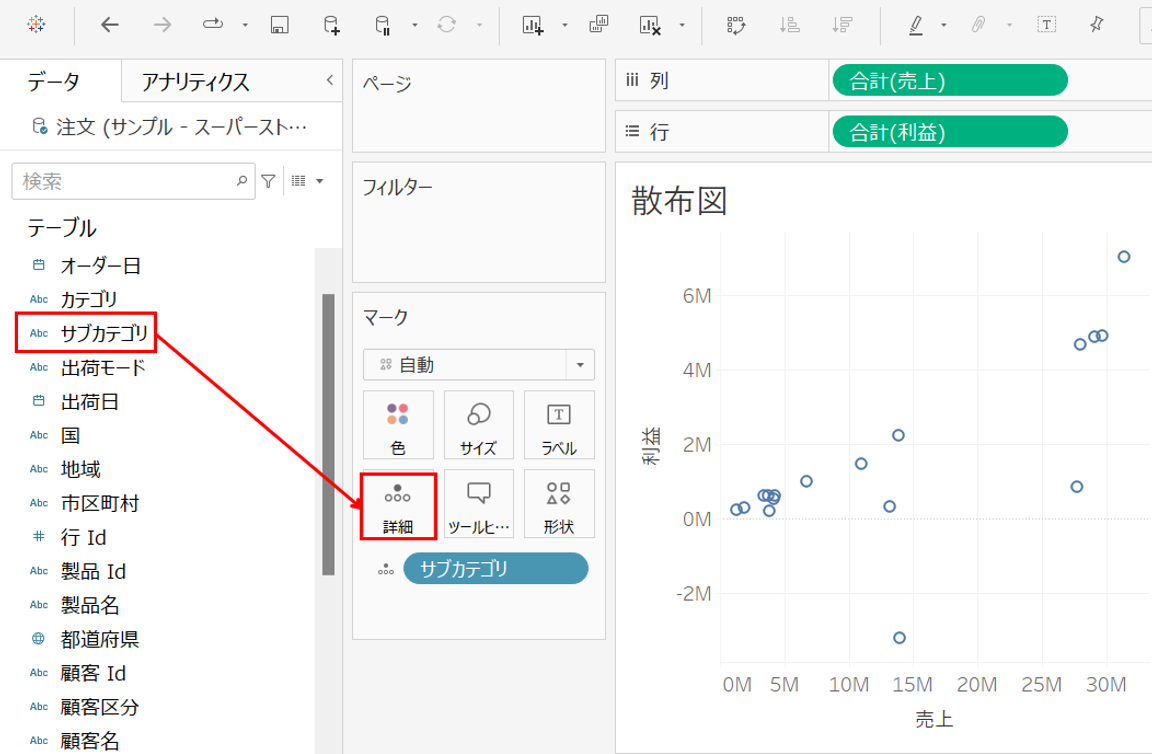Screen dimensions: 1152x754
Task: Open clear sheet dropdown arrow
Action: click(x=683, y=25)
